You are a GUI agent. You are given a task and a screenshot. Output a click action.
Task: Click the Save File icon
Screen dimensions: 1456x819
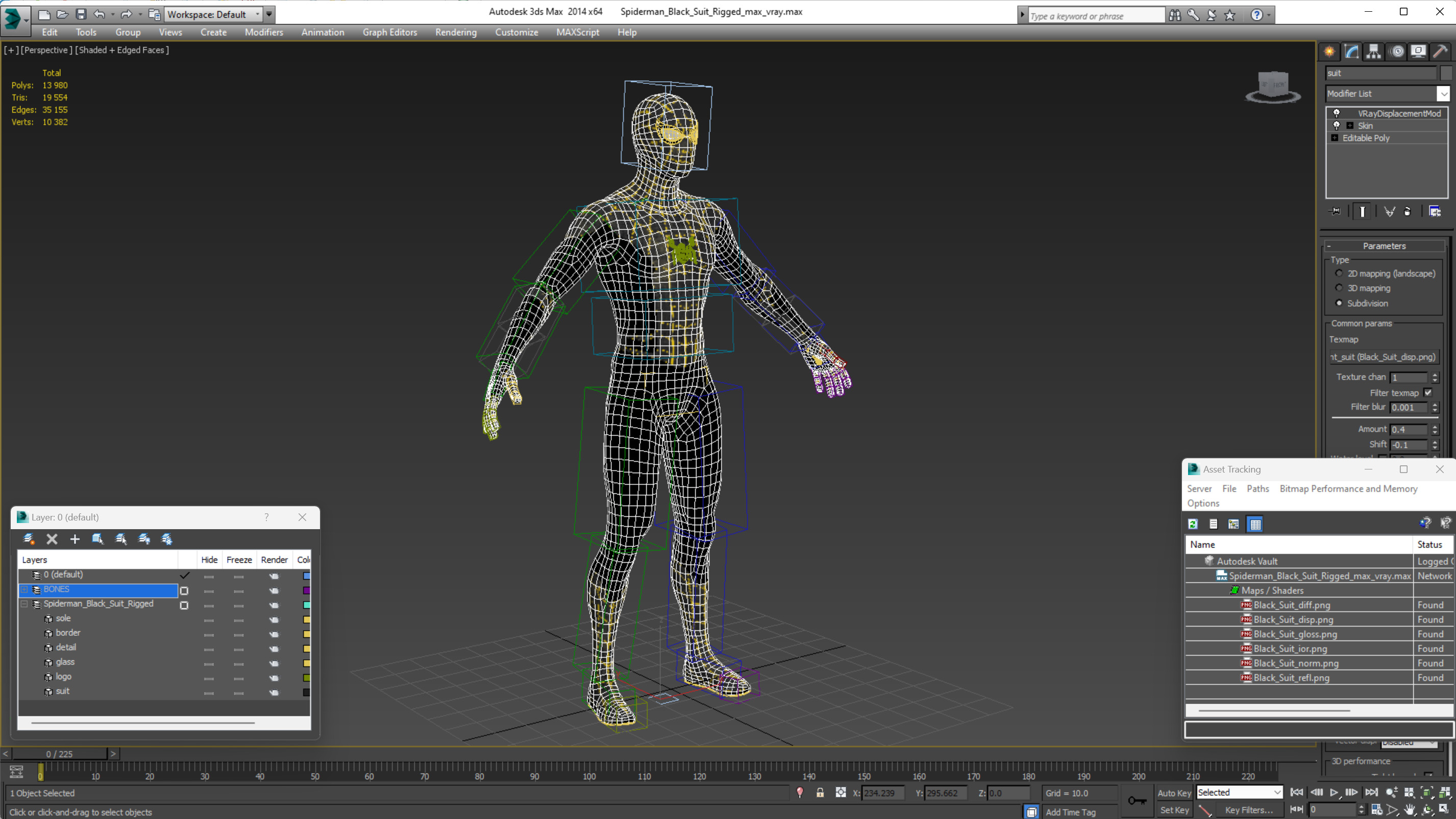[x=81, y=14]
